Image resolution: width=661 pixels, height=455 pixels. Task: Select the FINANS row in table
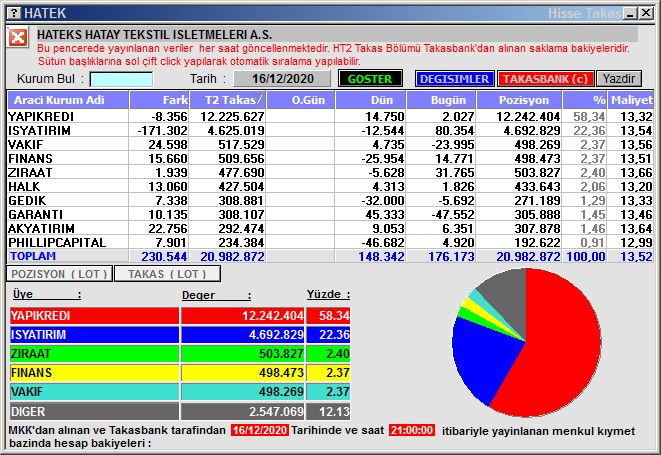tap(330, 158)
